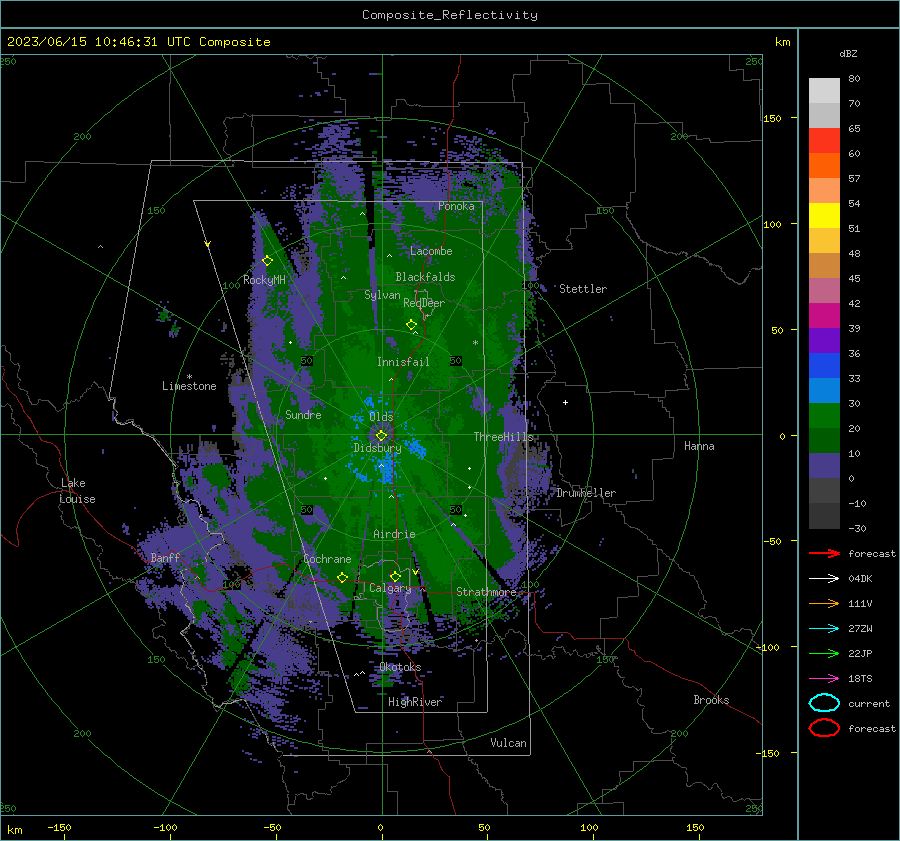Click the -150 tick on bottom axis
The width and height of the screenshot is (900, 841).
[x=59, y=827]
